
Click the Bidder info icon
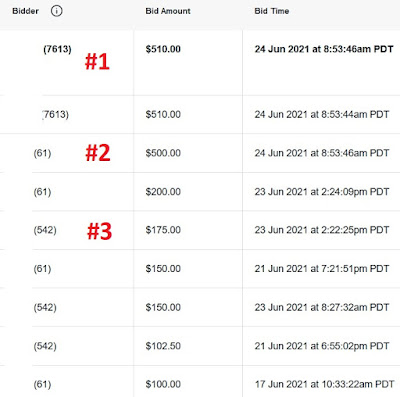56,11
